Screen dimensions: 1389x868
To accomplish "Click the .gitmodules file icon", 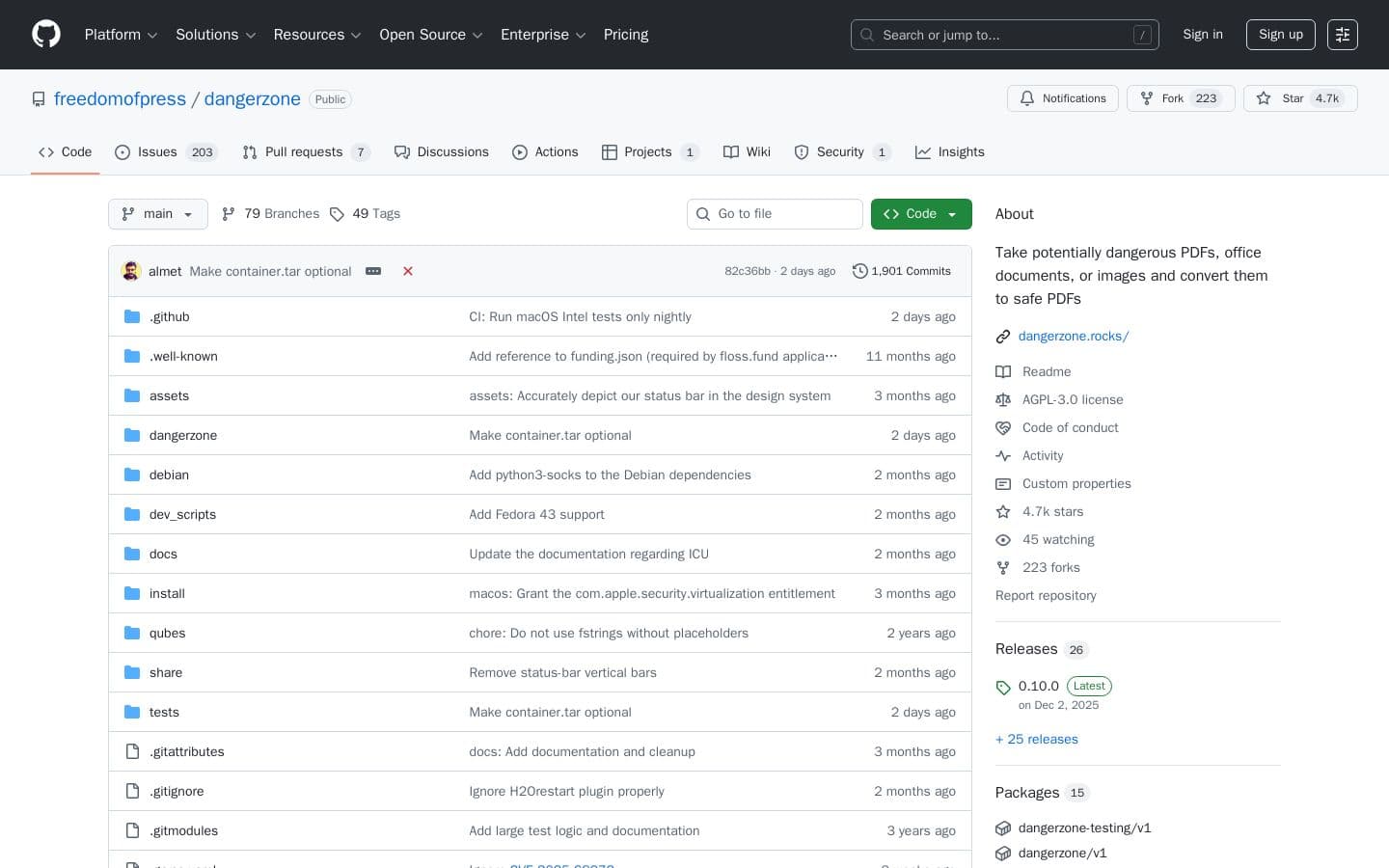I will click(132, 830).
